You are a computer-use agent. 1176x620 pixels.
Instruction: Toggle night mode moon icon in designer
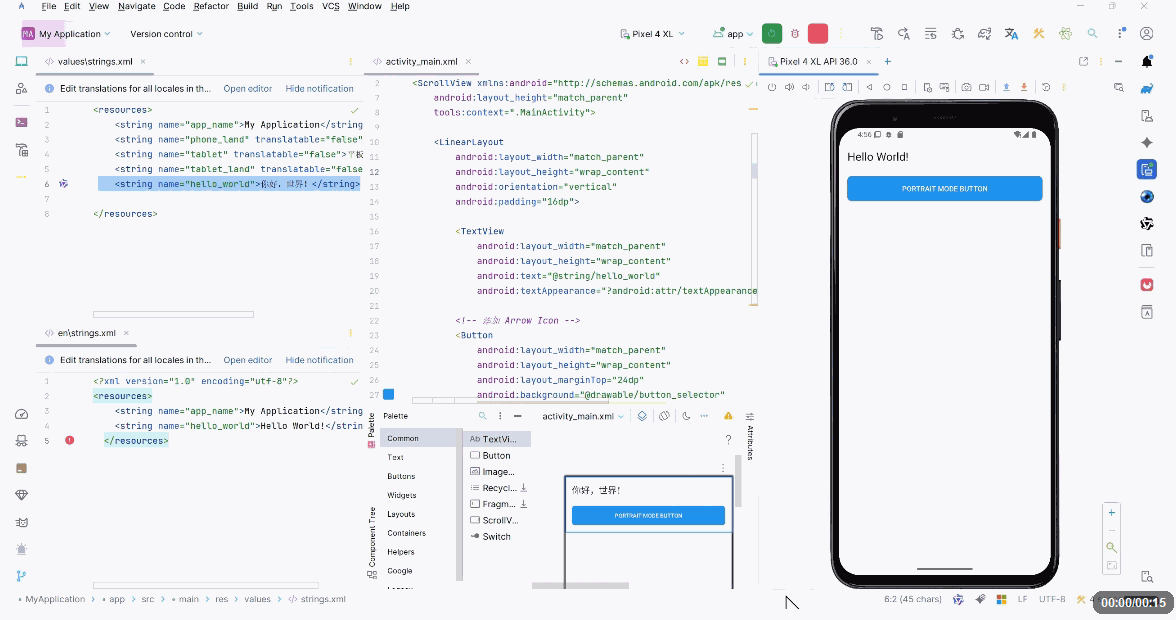686,415
